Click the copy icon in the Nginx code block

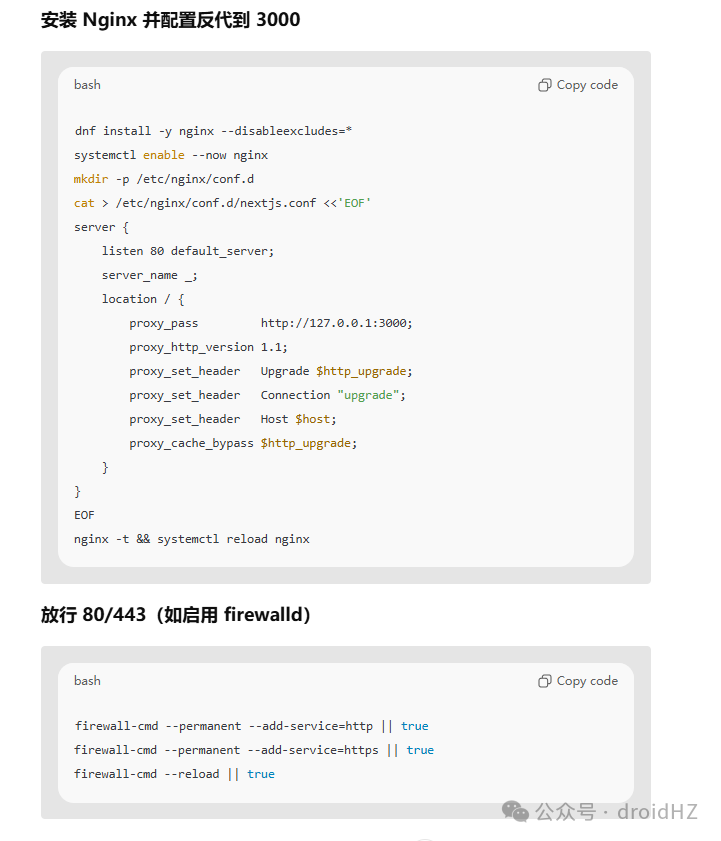click(x=545, y=85)
